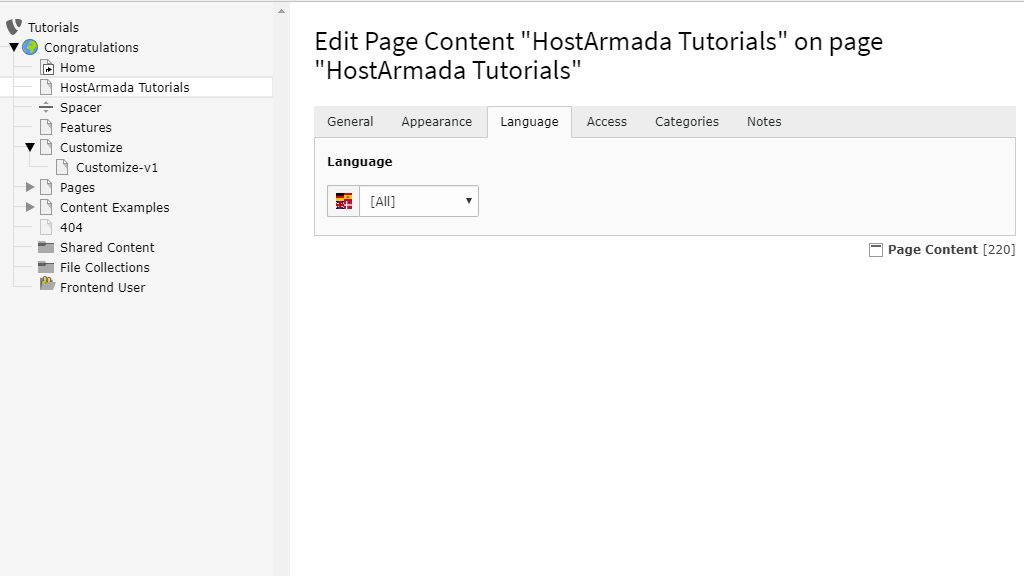The width and height of the screenshot is (1024, 576).
Task: Open the Appearance tab
Action: [x=436, y=121]
